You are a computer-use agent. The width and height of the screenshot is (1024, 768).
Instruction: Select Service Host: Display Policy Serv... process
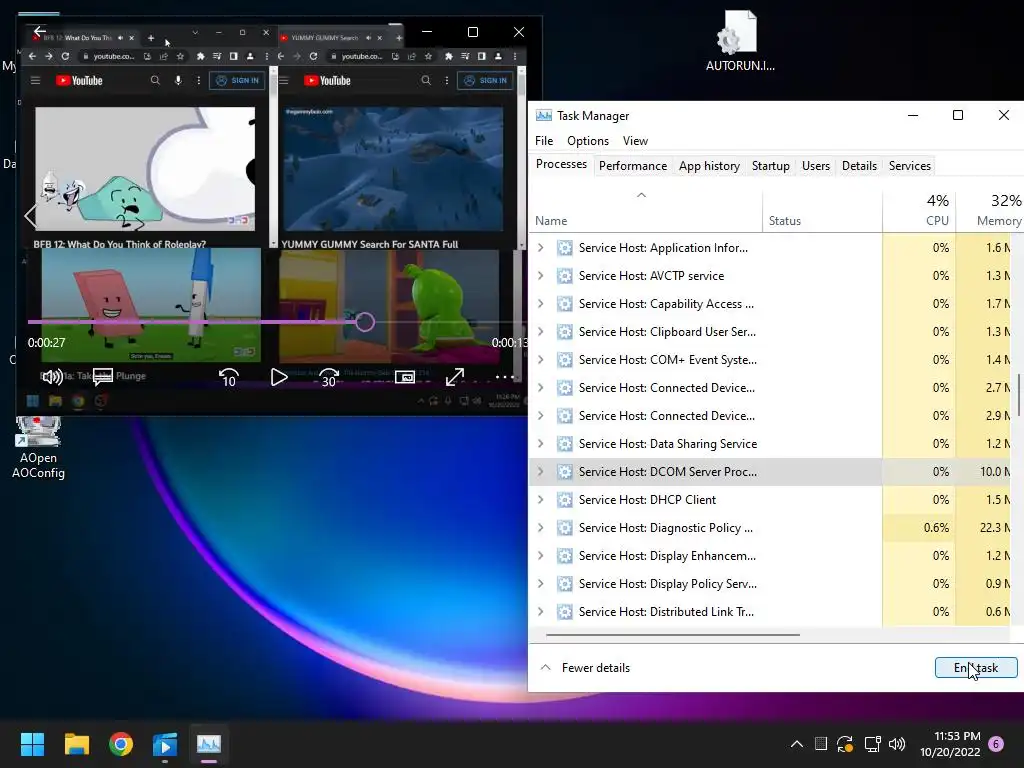(771, 584)
